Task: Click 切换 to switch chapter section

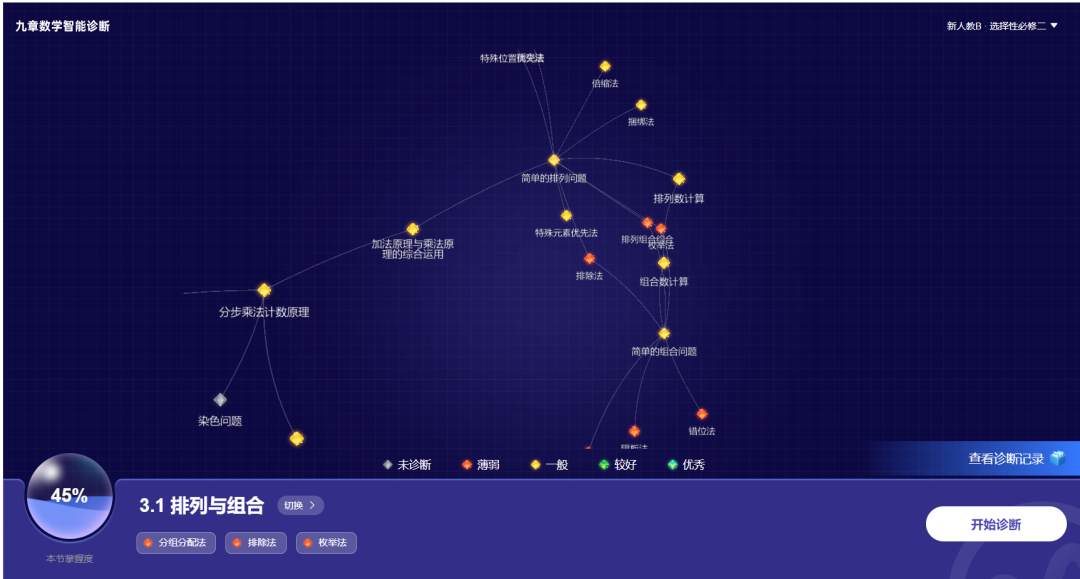Action: coord(300,505)
